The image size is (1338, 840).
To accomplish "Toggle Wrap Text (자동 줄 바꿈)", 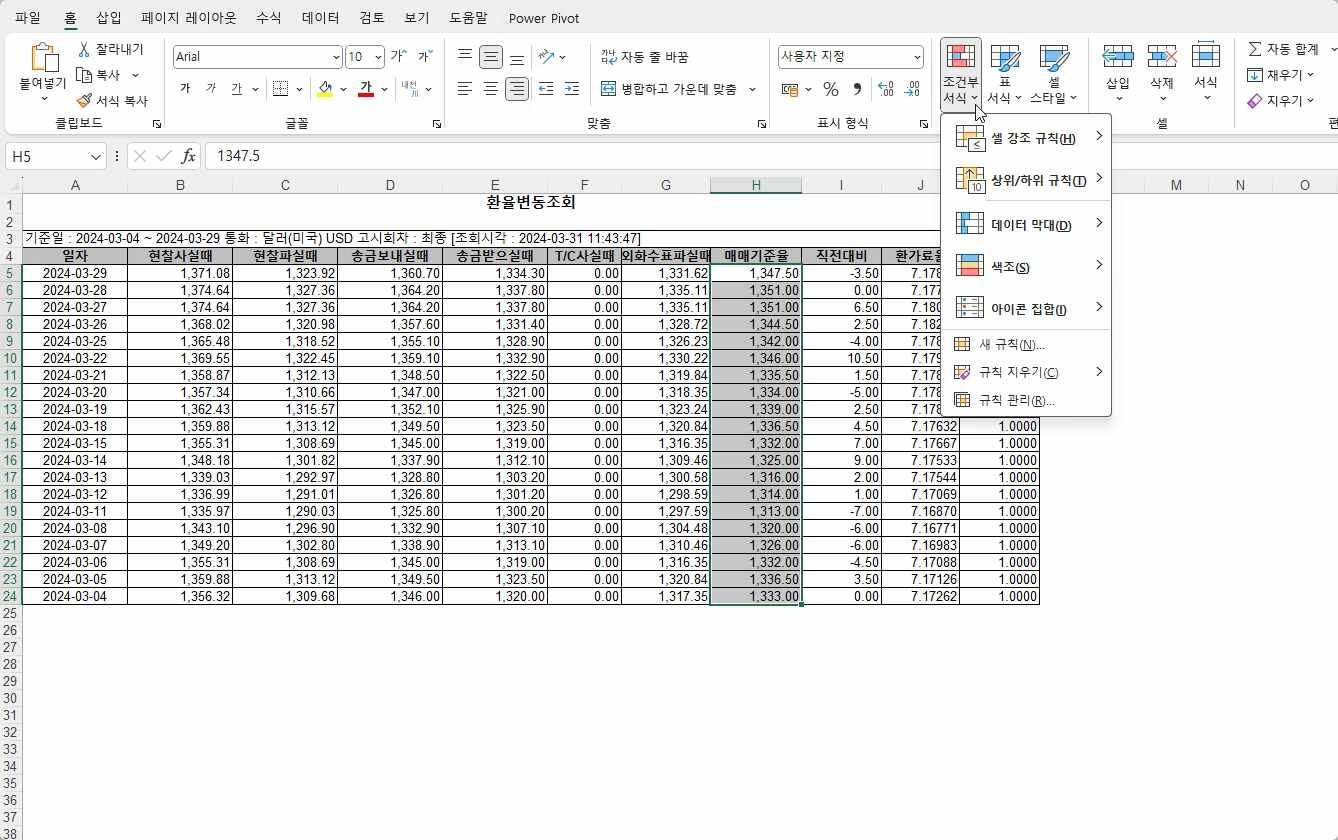I will tap(645, 57).
